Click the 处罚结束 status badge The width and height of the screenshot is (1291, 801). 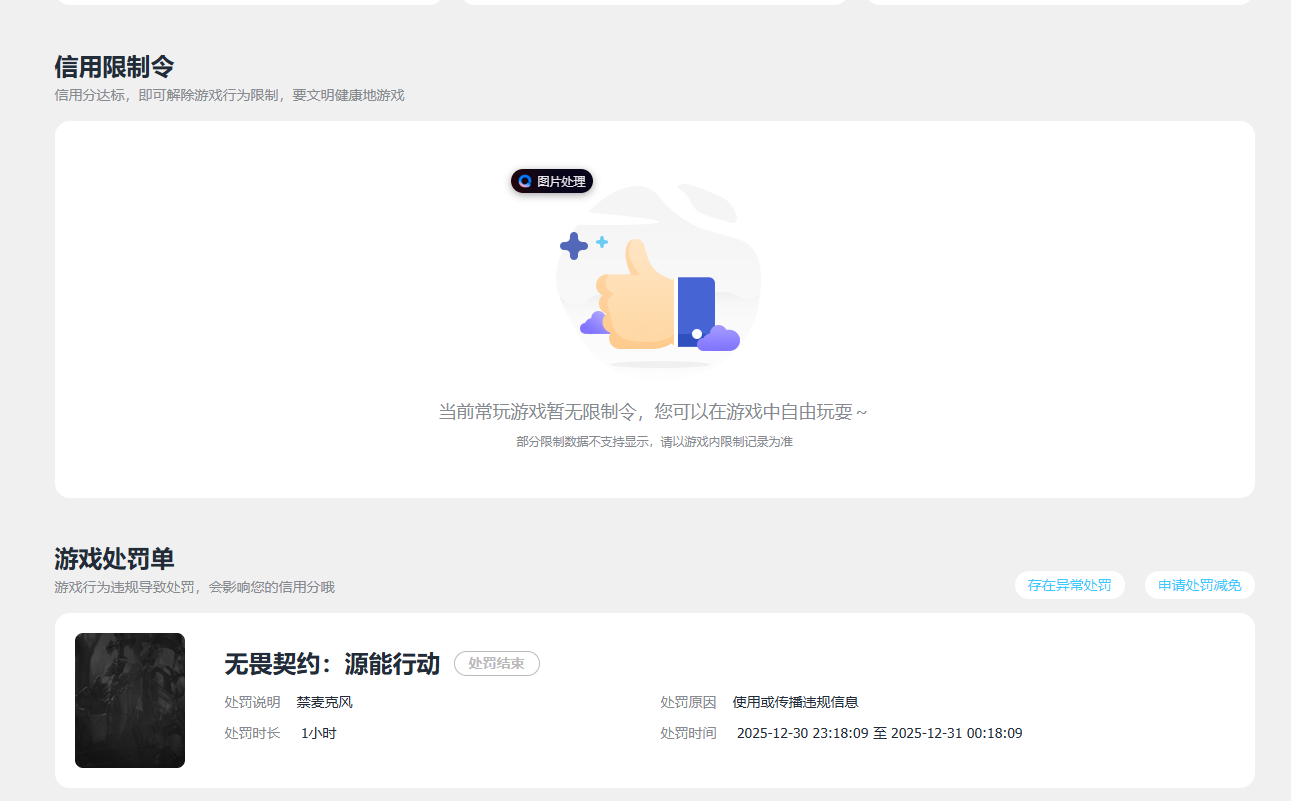(x=497, y=663)
